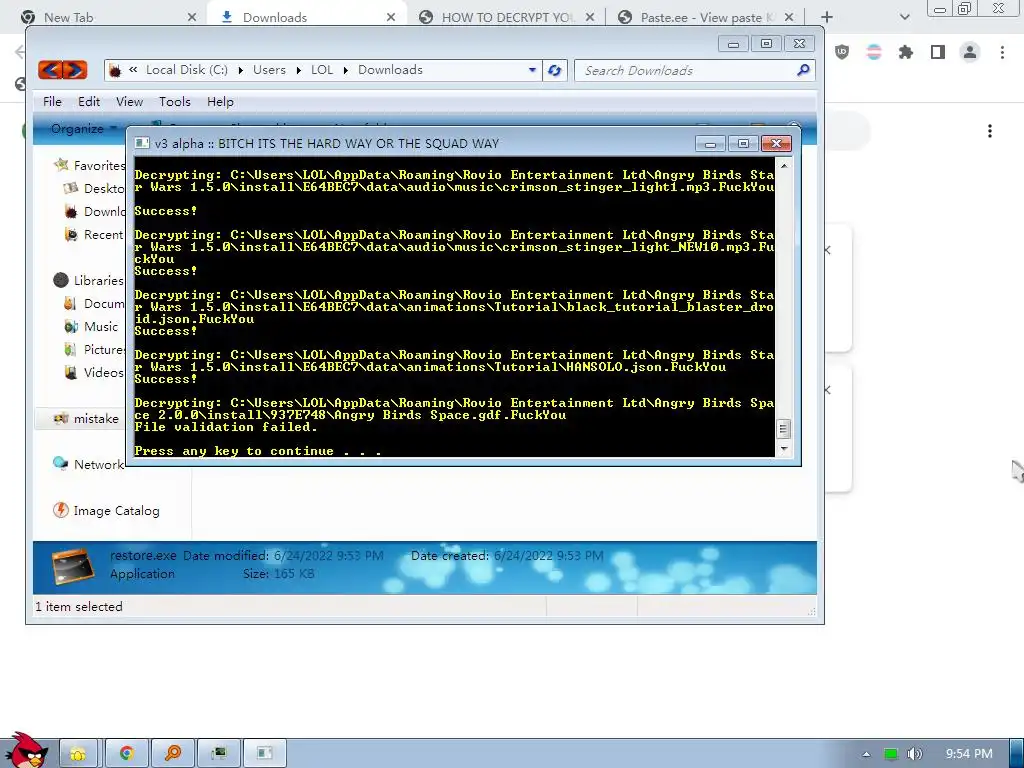Click refresh button beside address bar
Viewport: 1024px width, 768px height.
pyautogui.click(x=554, y=71)
